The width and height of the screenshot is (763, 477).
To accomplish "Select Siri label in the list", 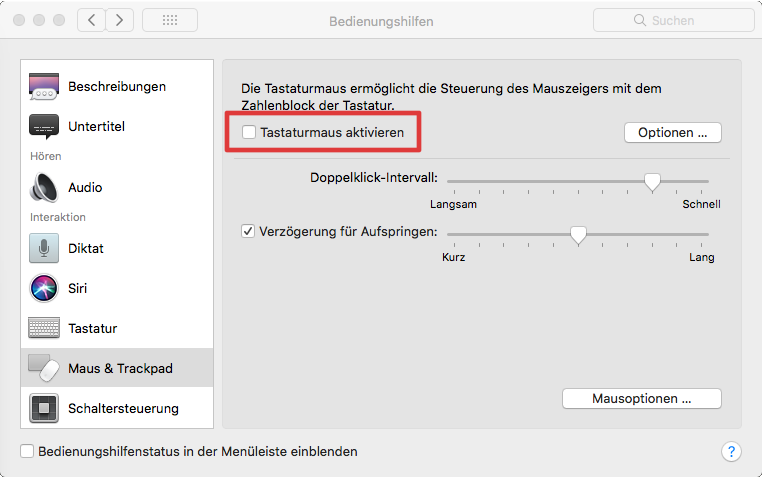I will (x=77, y=288).
